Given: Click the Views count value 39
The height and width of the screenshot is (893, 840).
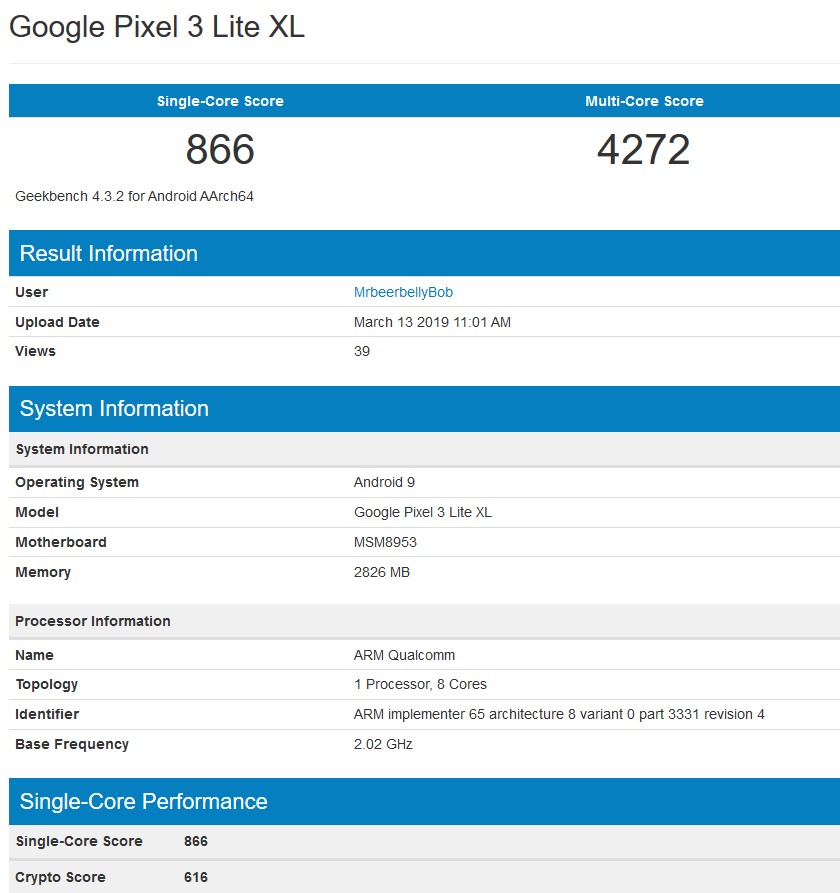Looking at the screenshot, I should (x=362, y=351).
